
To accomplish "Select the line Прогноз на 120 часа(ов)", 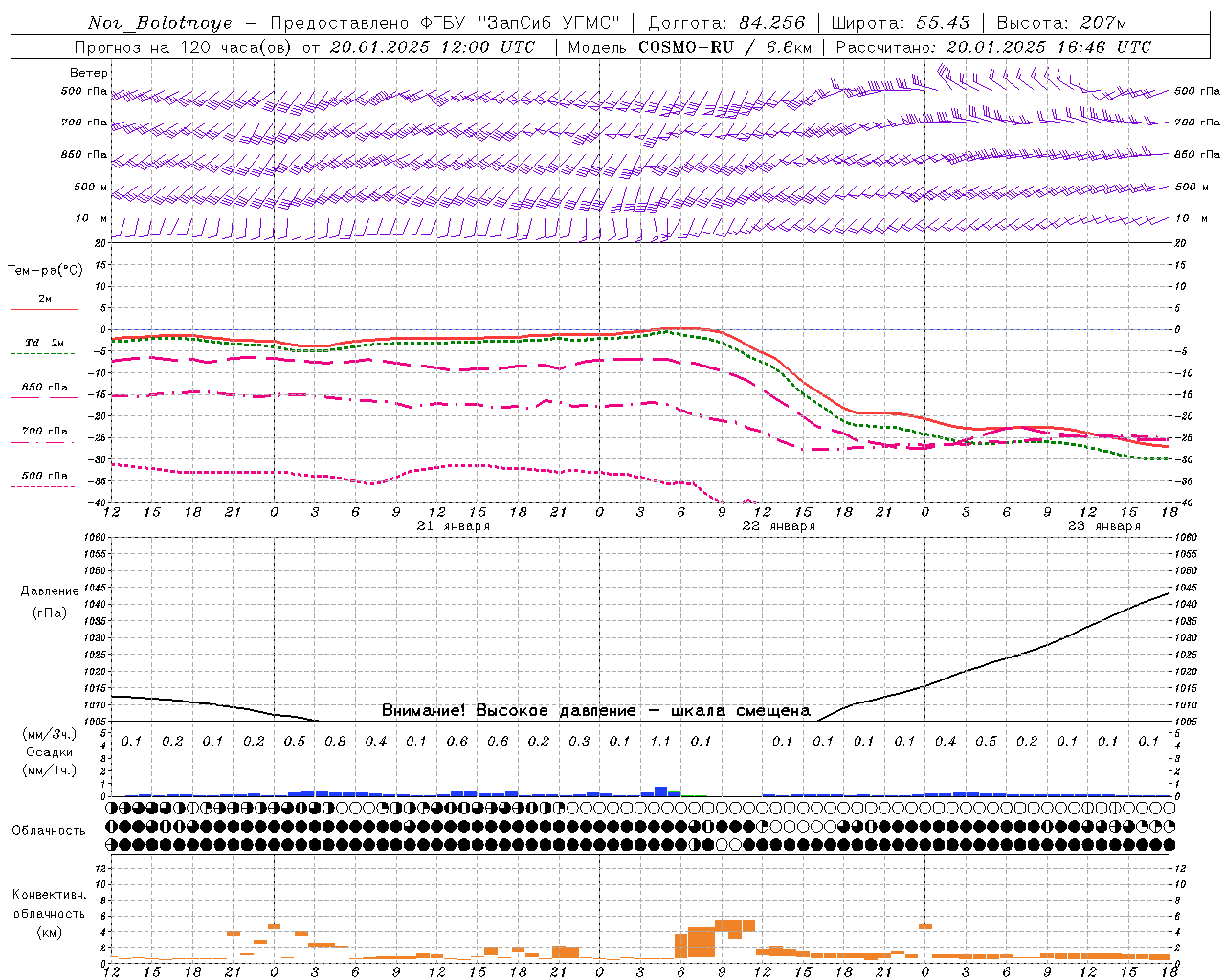I will [x=184, y=47].
